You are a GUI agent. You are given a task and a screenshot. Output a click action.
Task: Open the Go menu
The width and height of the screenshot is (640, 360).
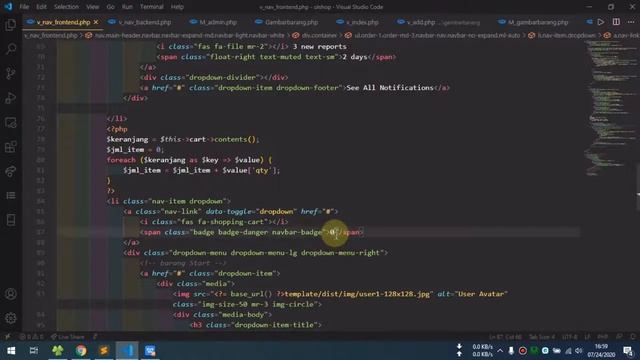click(x=111, y=7)
